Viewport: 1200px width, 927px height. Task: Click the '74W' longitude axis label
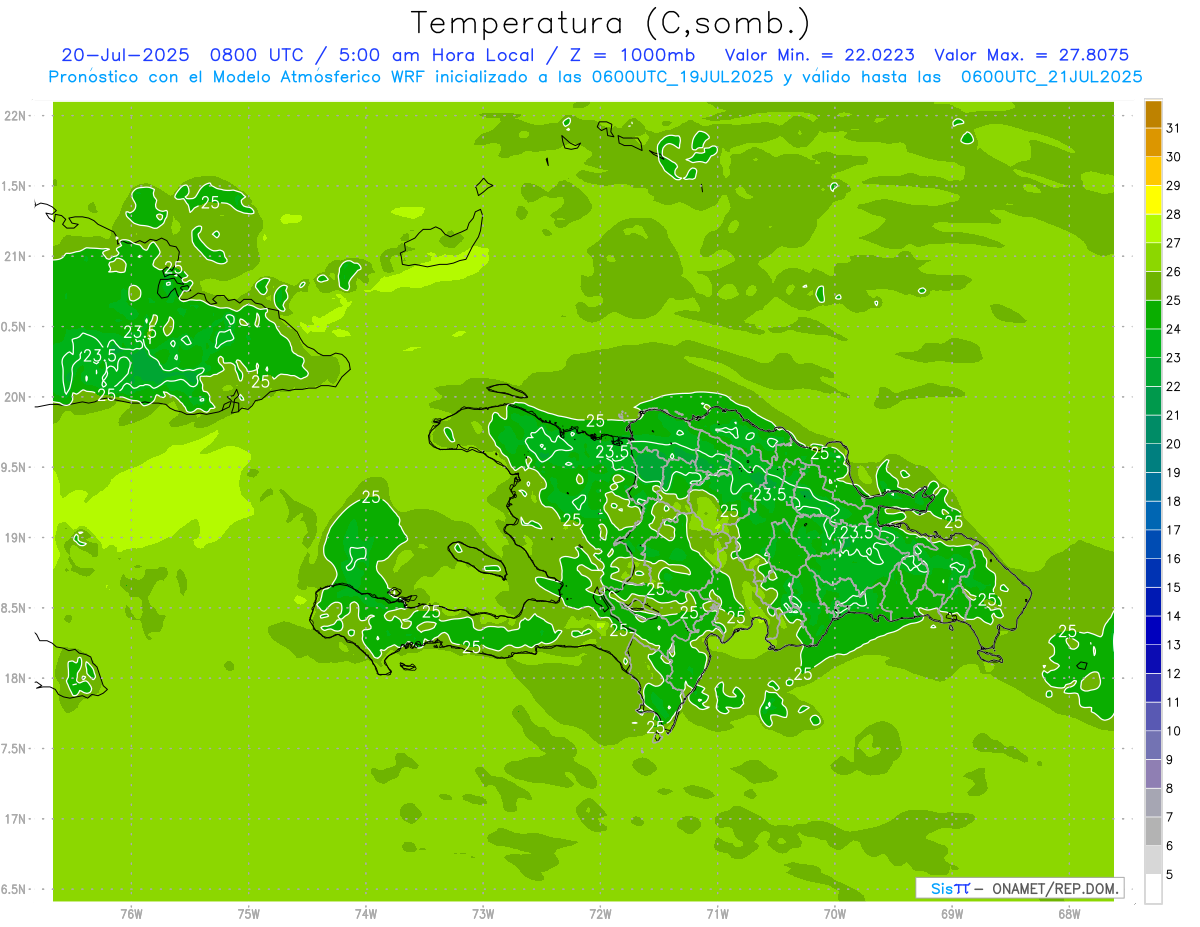(x=366, y=914)
